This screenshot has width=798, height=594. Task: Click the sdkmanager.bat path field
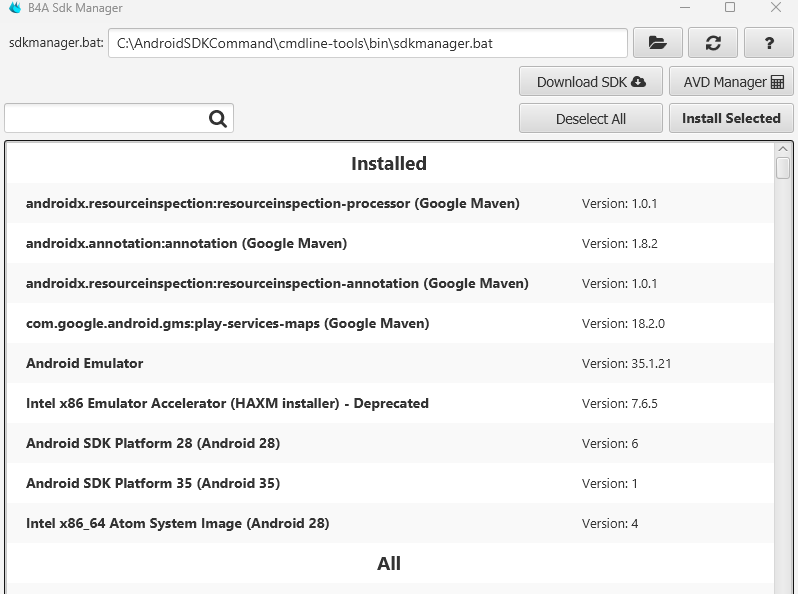[367, 44]
